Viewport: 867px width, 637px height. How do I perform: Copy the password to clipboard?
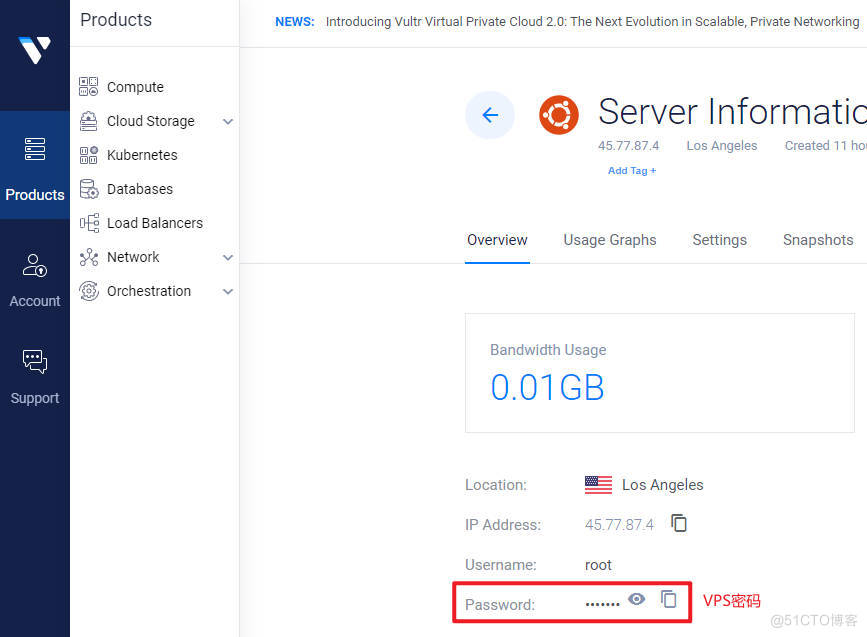click(x=669, y=599)
